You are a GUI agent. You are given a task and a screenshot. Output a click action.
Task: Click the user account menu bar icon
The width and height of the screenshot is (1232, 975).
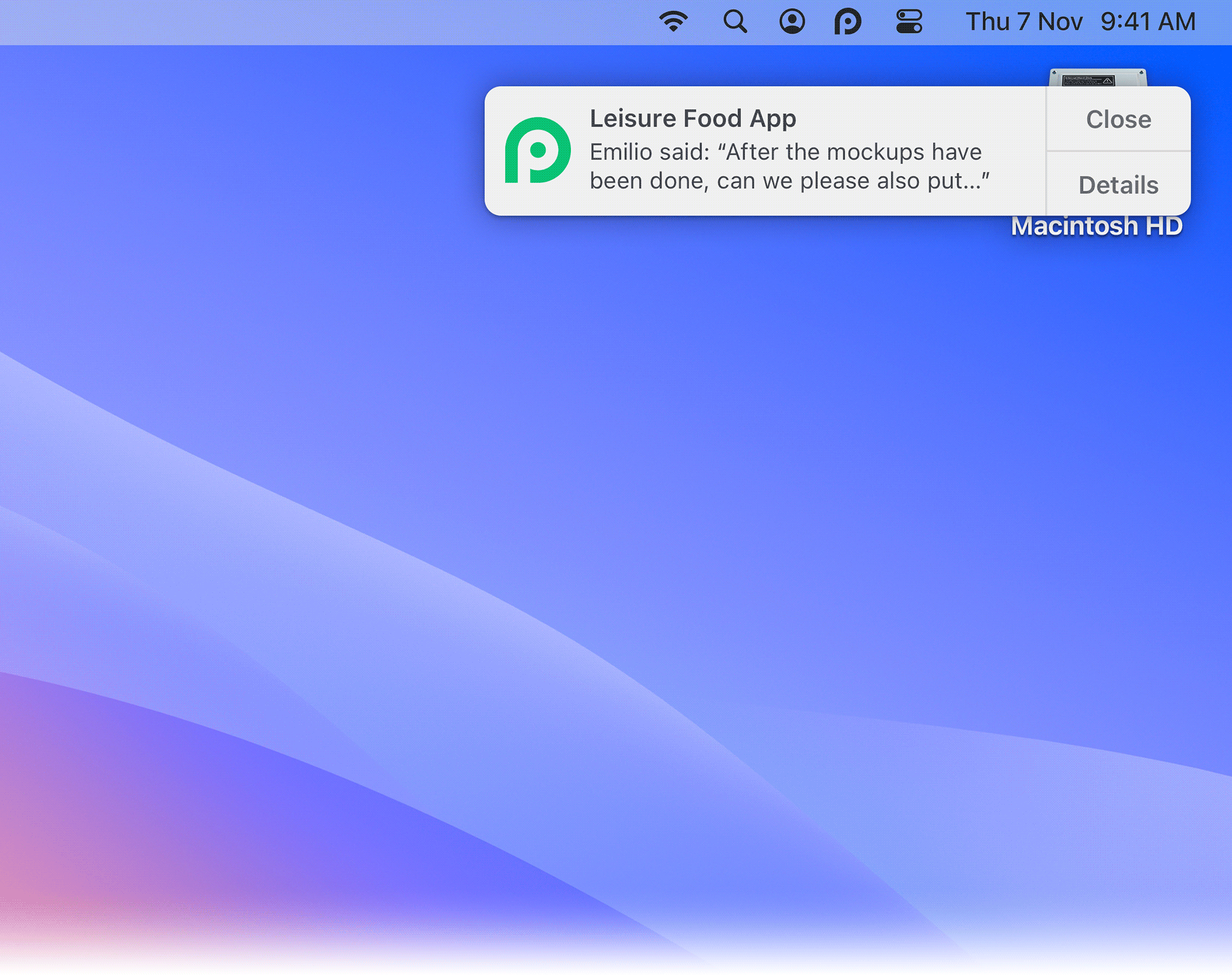(x=792, y=22)
